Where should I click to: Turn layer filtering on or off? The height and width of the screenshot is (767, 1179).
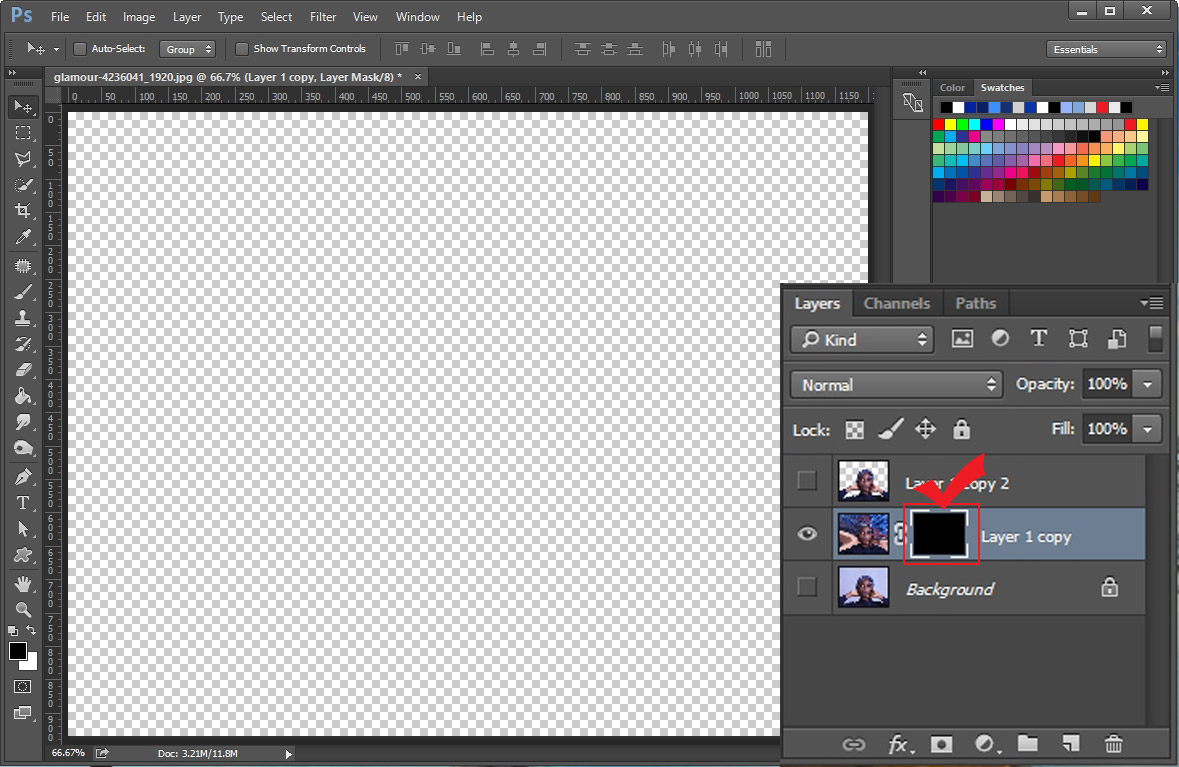[1156, 338]
